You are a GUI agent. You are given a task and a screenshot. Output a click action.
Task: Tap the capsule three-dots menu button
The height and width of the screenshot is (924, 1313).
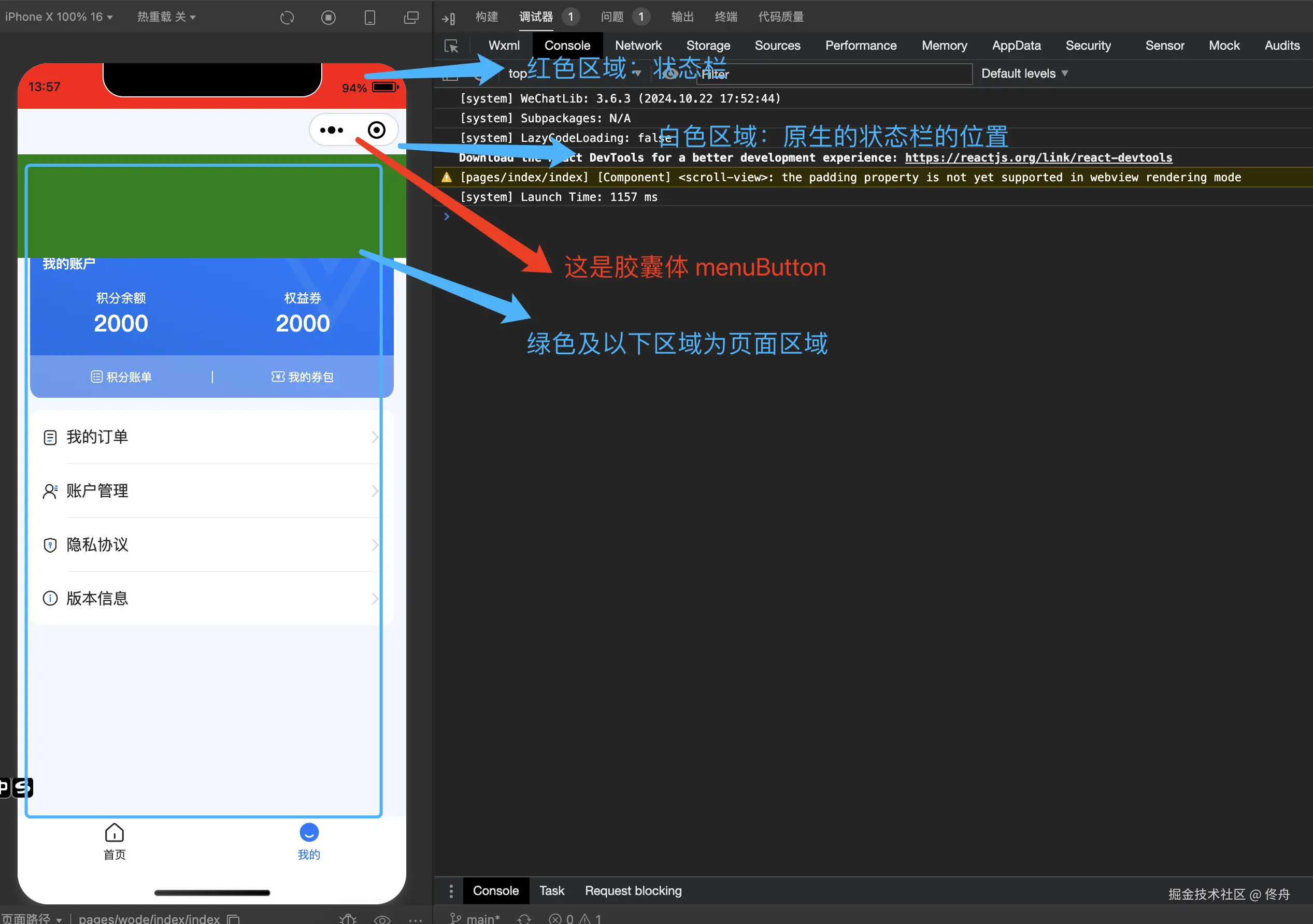click(x=332, y=131)
